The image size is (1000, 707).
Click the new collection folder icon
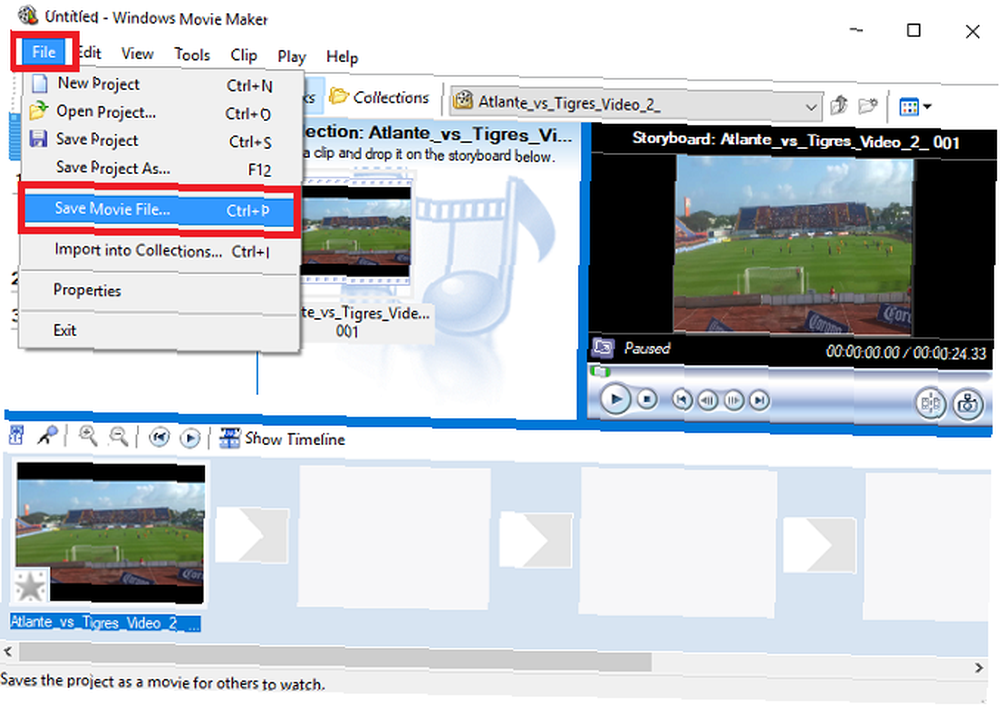pyautogui.click(x=868, y=106)
